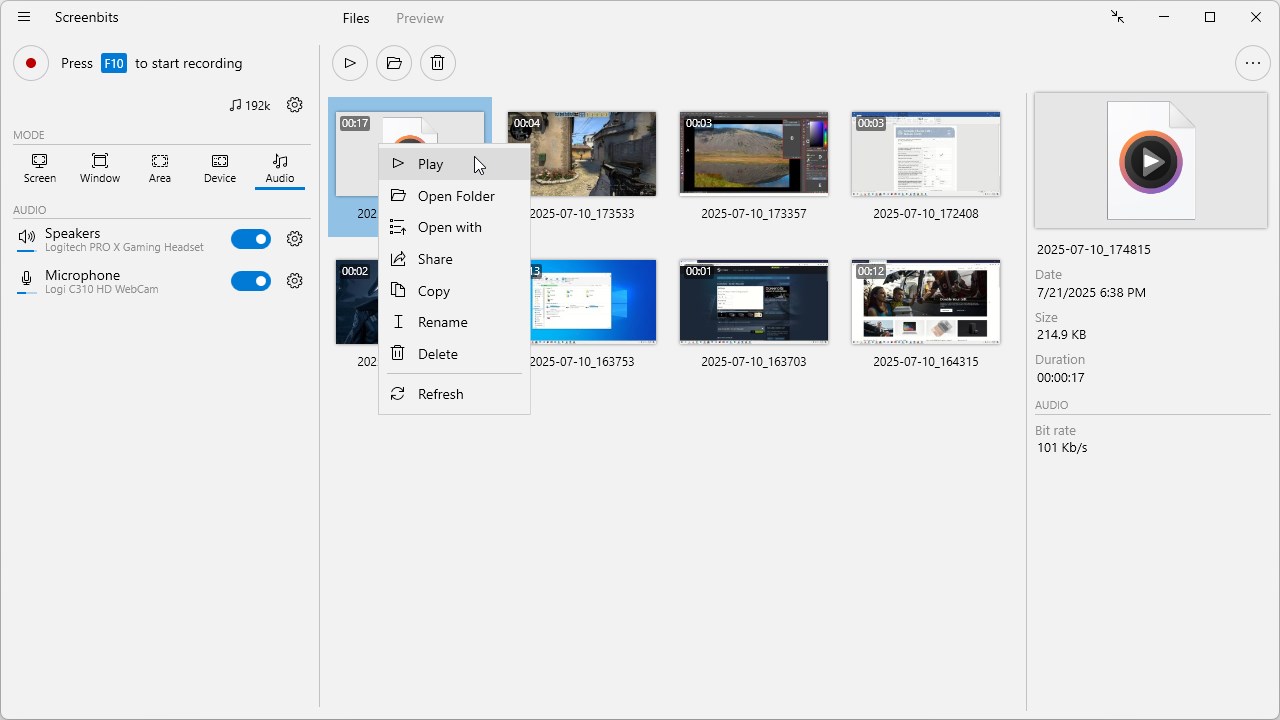The image size is (1280, 720).
Task: Turn off the Microphone audio source
Action: pyautogui.click(x=251, y=280)
